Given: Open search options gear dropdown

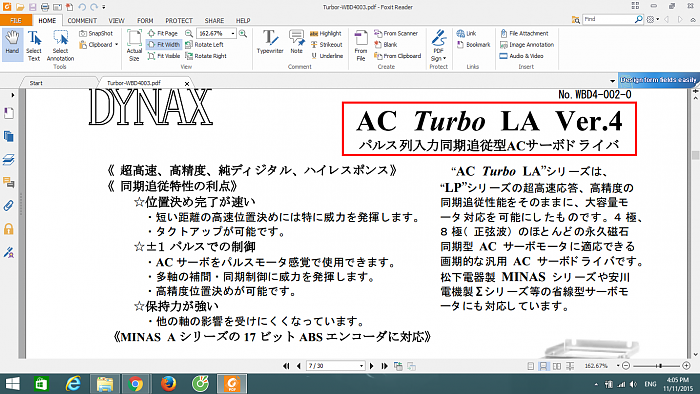Looking at the screenshot, I should tap(653, 20).
